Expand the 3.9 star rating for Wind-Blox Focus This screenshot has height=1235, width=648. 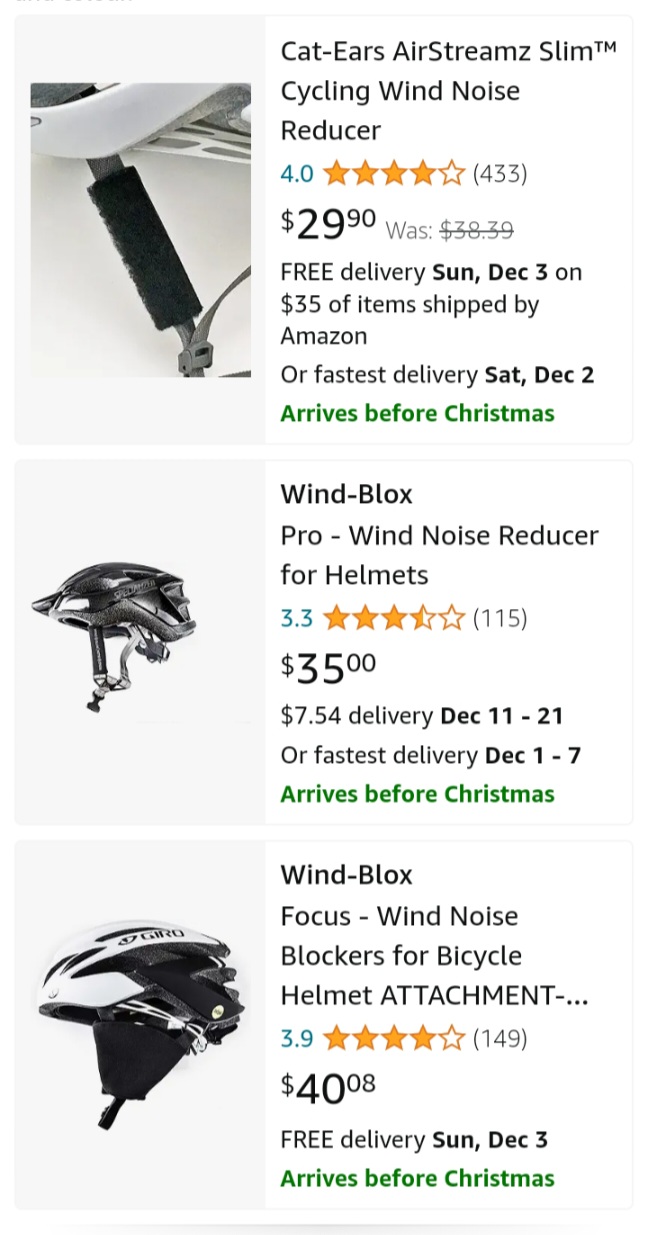coord(297,1038)
